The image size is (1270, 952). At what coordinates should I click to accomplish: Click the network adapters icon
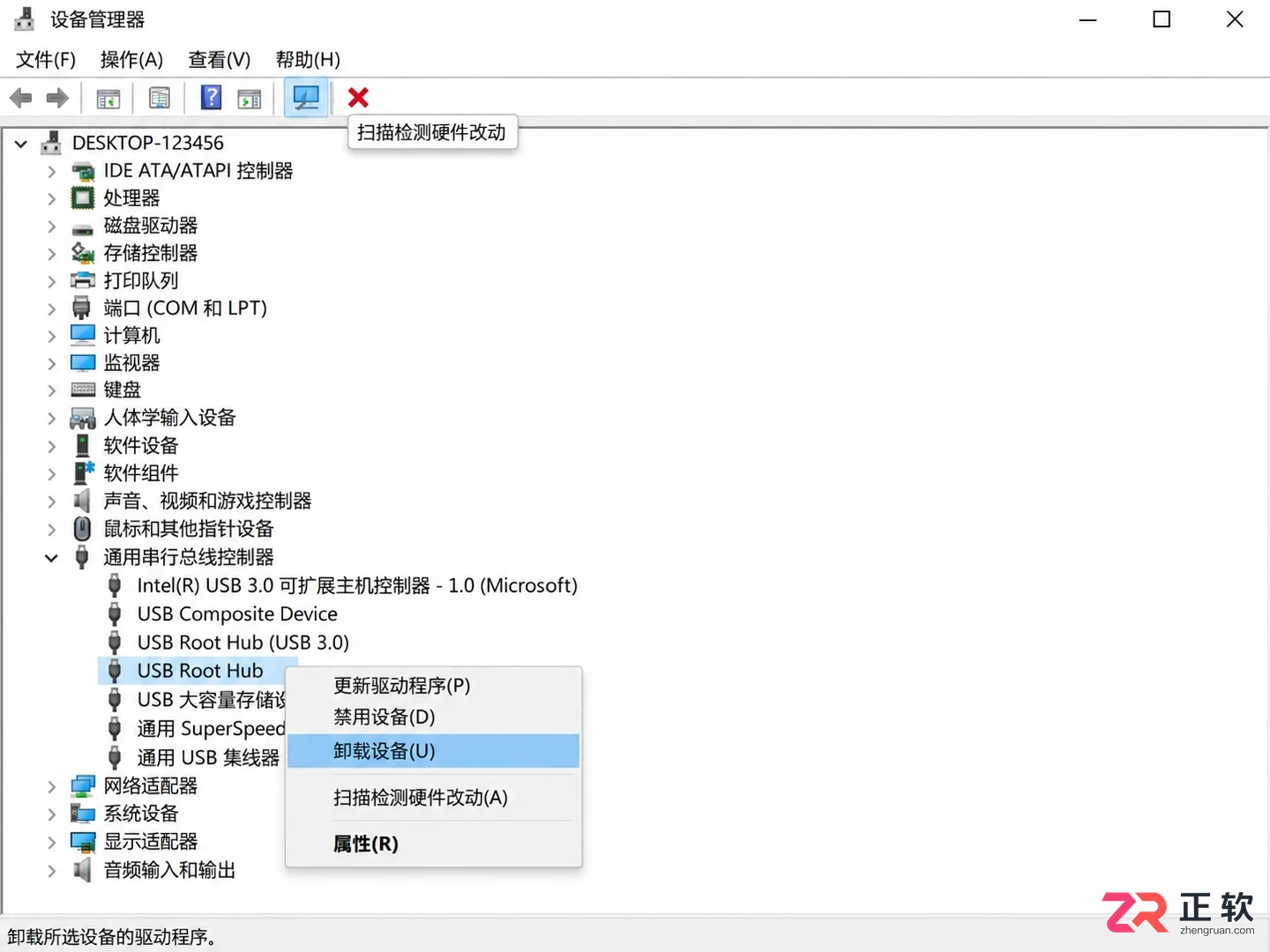83,785
